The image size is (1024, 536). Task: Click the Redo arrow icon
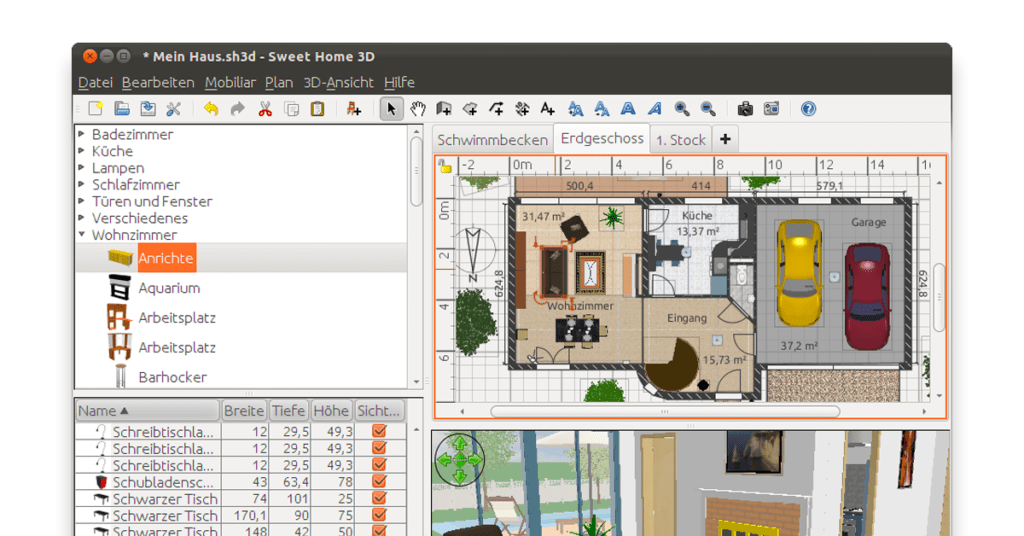click(x=238, y=108)
